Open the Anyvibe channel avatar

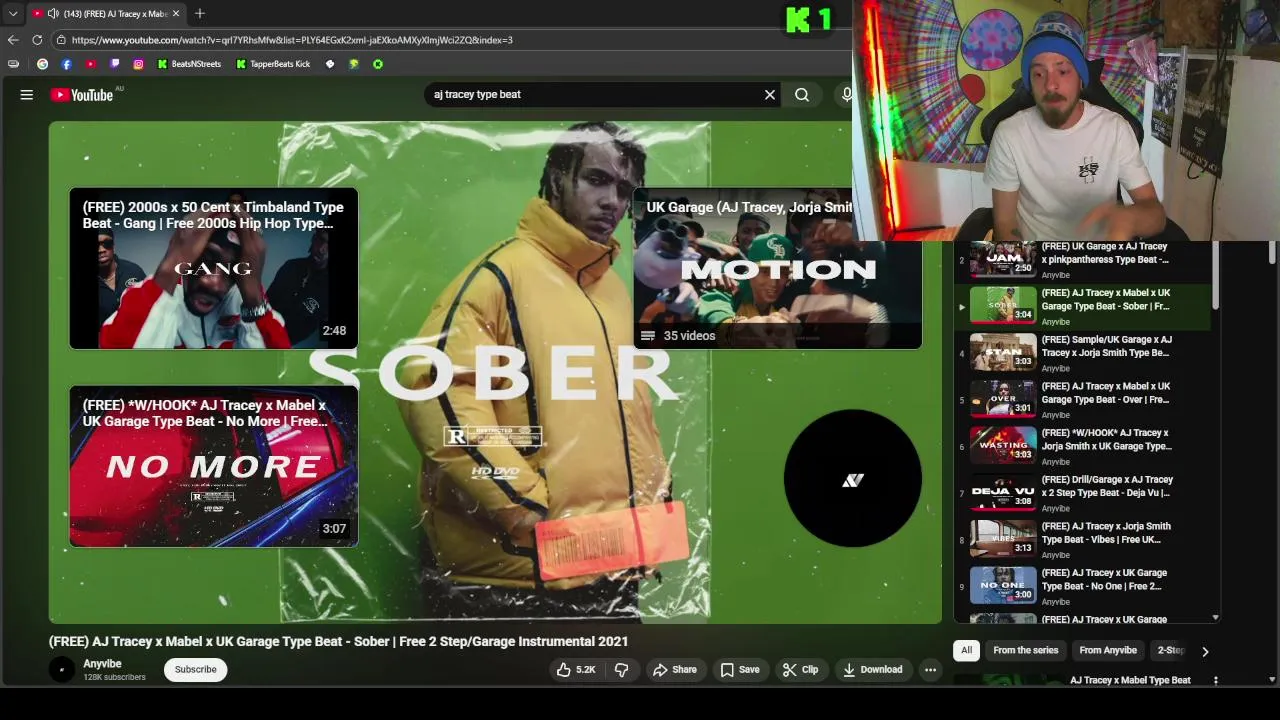[x=62, y=670]
